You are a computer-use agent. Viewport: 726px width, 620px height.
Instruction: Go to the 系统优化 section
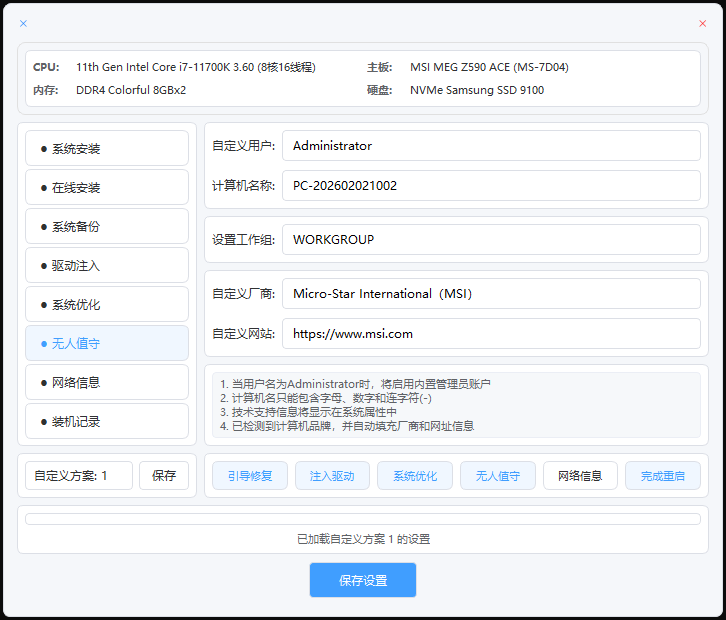pyautogui.click(x=107, y=304)
